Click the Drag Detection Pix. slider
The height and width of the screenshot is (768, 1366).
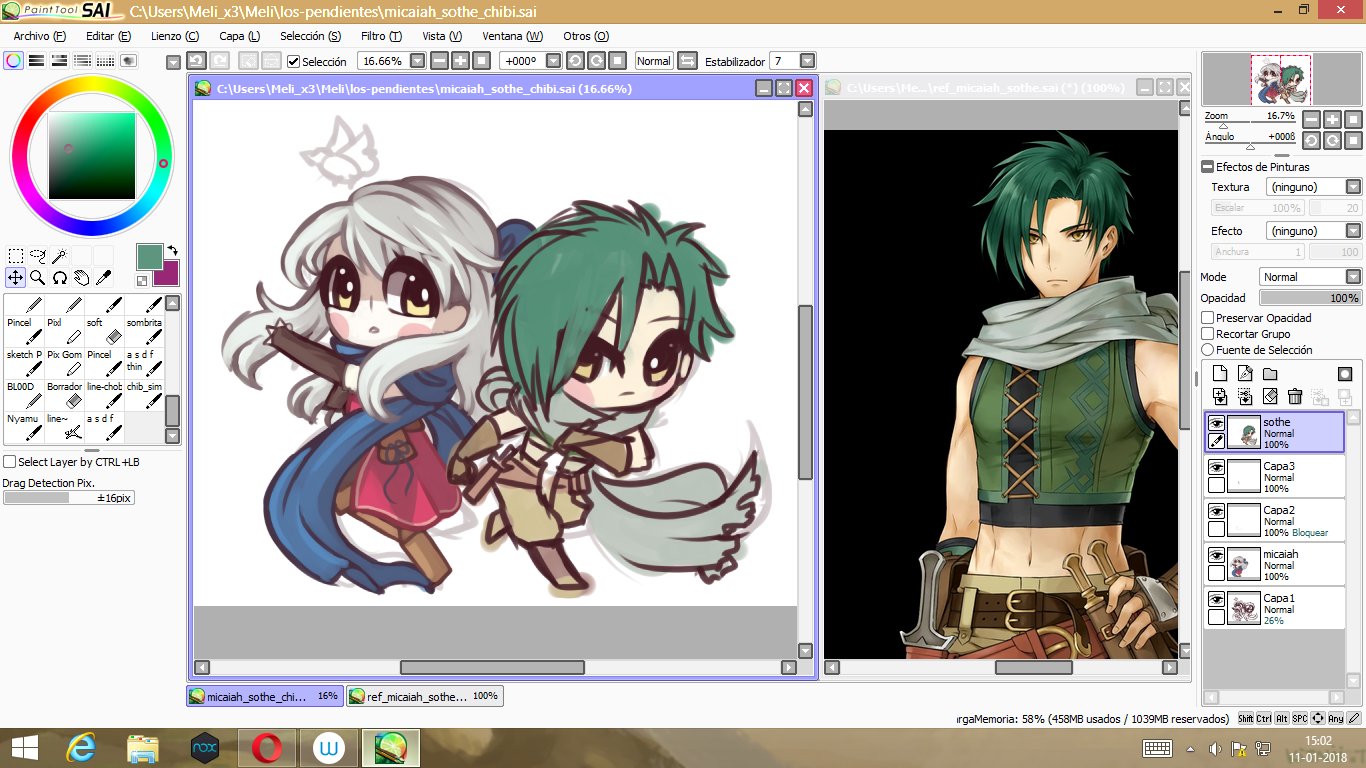point(68,497)
